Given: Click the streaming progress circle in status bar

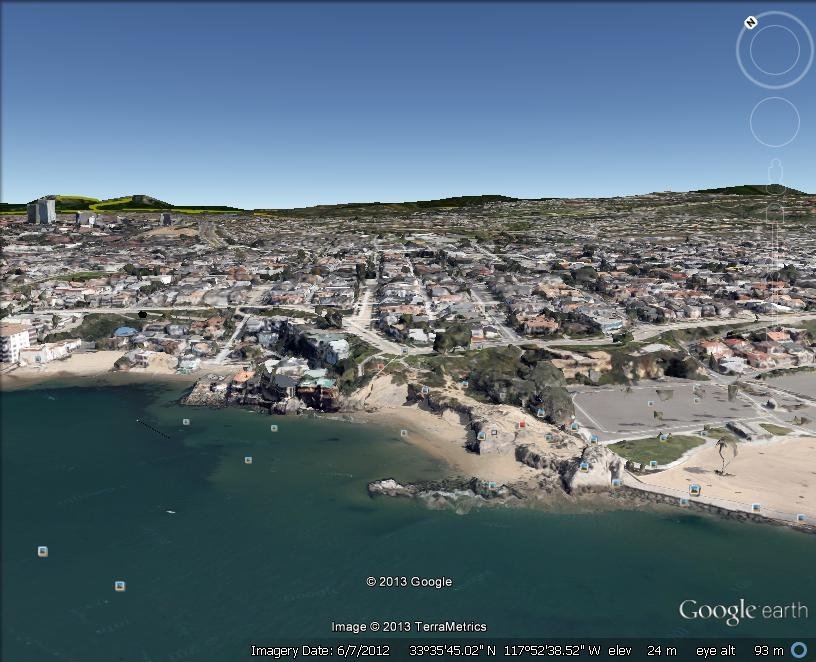Looking at the screenshot, I should coord(799,650).
